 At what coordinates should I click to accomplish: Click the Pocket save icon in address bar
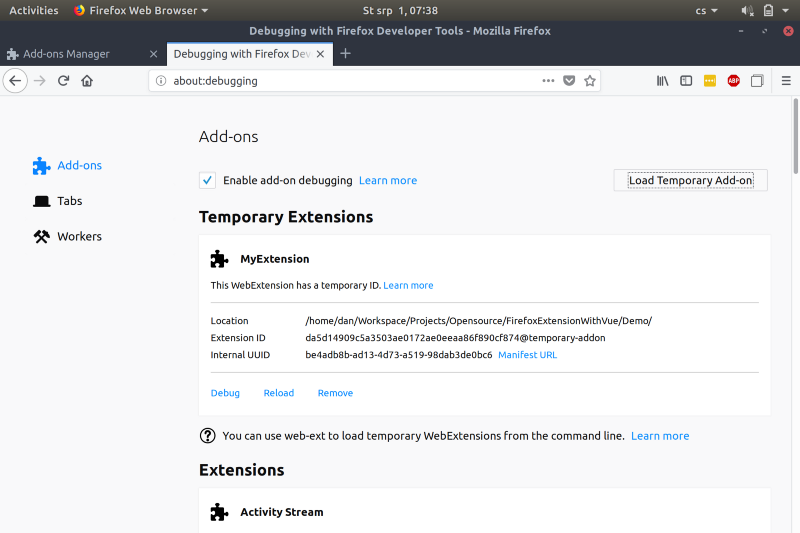tap(569, 81)
